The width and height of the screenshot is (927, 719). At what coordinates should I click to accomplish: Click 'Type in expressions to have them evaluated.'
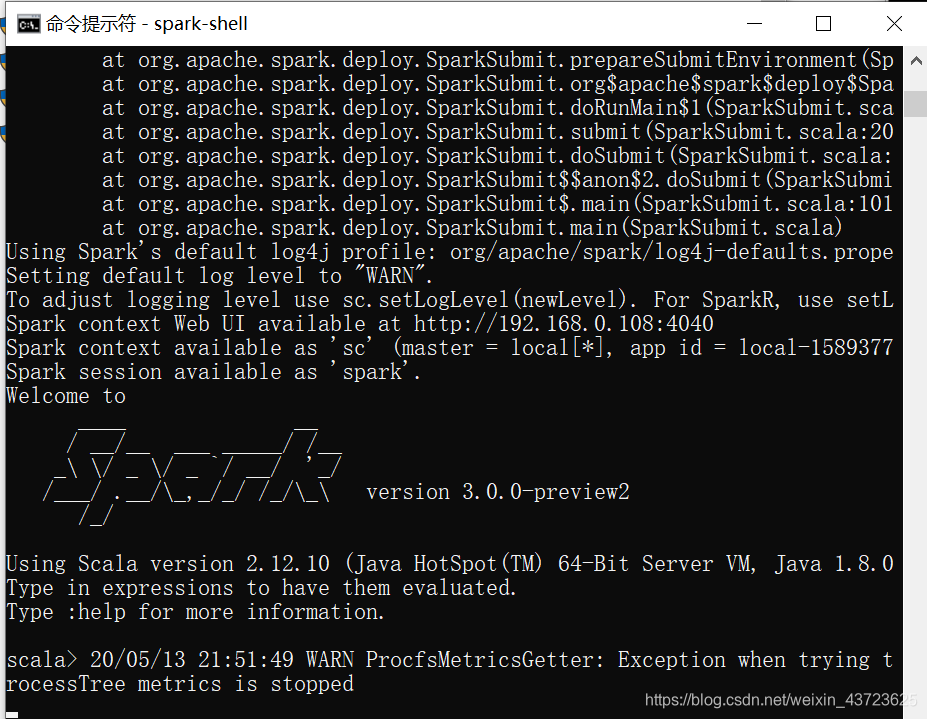coord(261,588)
